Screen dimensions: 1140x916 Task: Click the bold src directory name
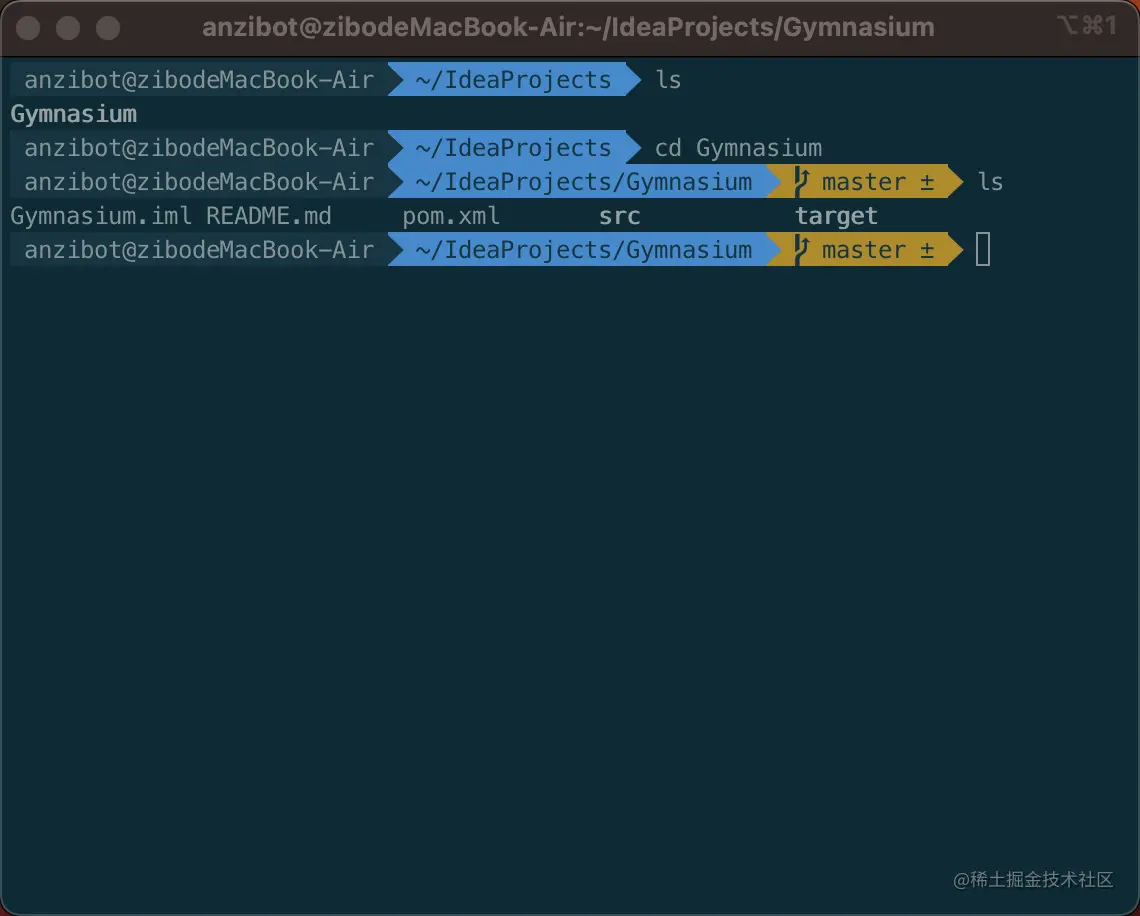[x=619, y=216]
